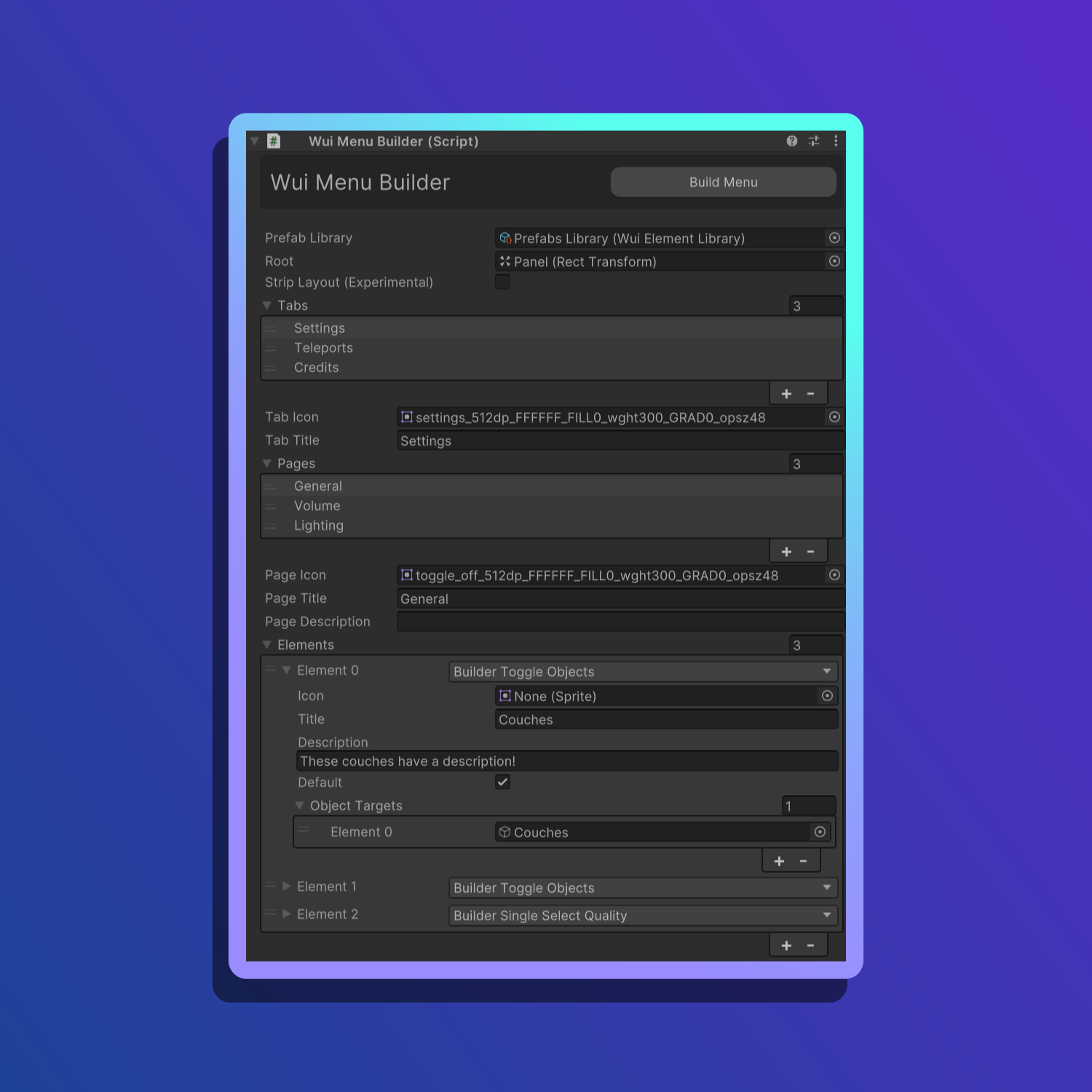
Task: Click the plus icon under Tabs list
Action: pos(786,394)
